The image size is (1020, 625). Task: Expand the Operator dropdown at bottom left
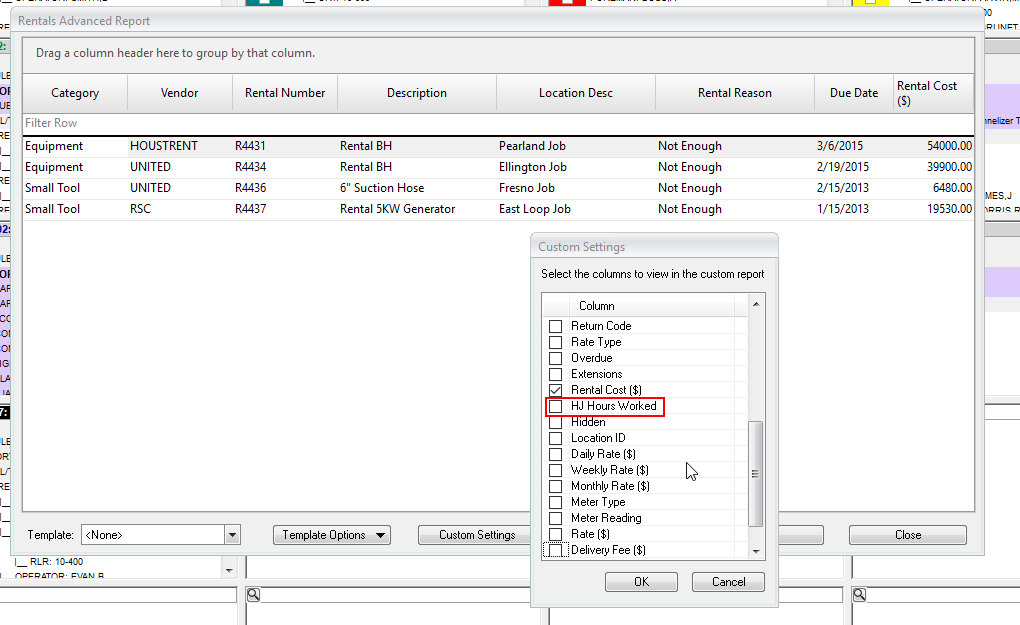[228, 568]
